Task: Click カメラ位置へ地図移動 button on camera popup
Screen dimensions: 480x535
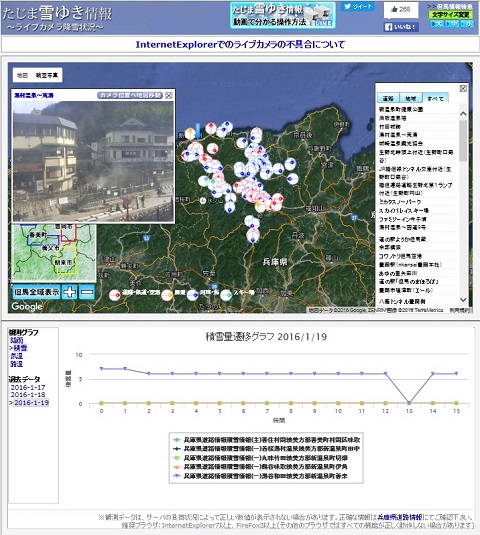Action: pyautogui.click(x=129, y=95)
